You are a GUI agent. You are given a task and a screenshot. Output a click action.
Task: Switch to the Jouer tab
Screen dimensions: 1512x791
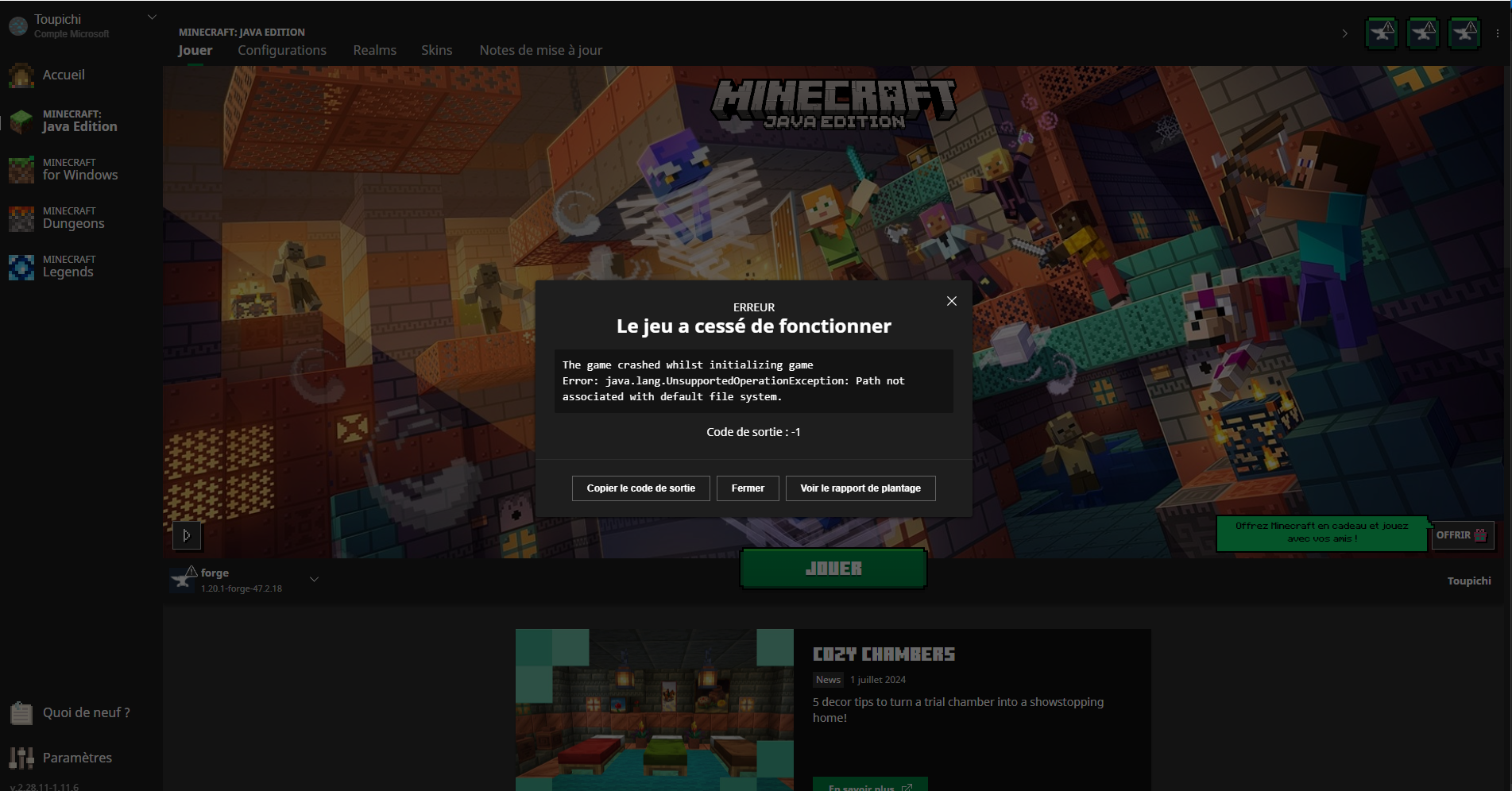(195, 50)
